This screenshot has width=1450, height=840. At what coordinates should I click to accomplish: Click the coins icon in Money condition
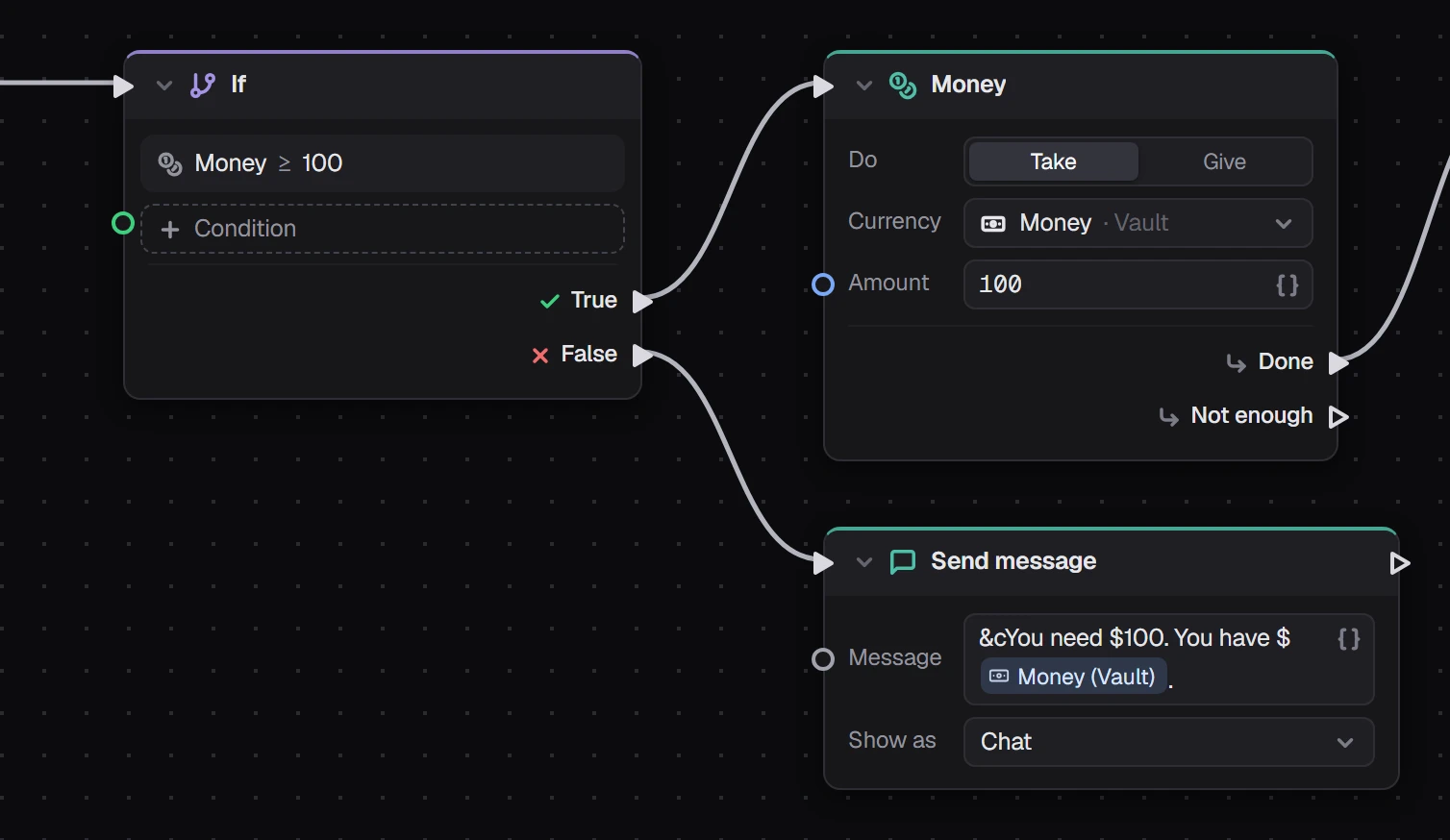[170, 163]
